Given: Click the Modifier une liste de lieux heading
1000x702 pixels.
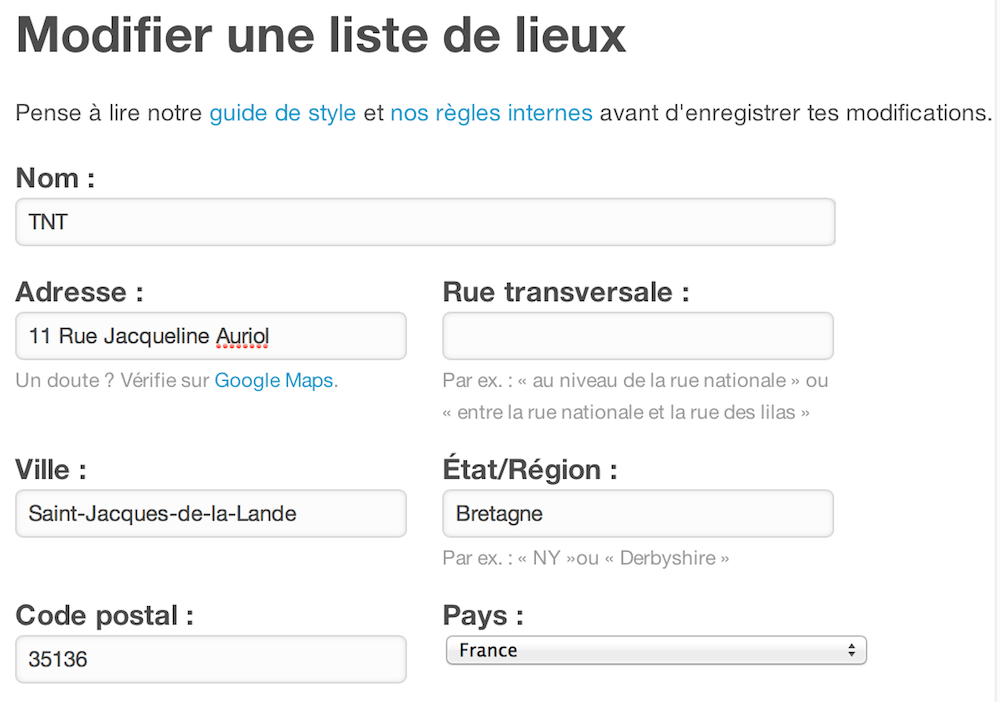Looking at the screenshot, I should [x=321, y=35].
